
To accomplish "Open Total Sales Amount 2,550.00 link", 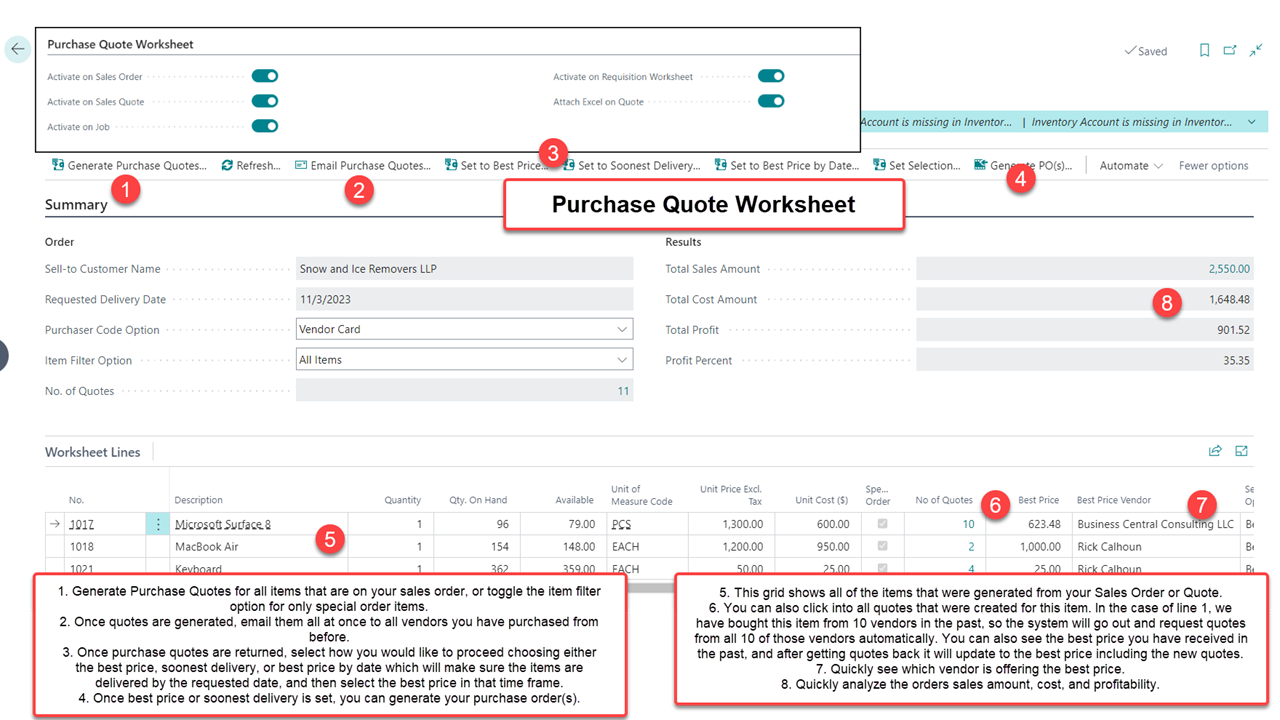I will coord(1229,268).
